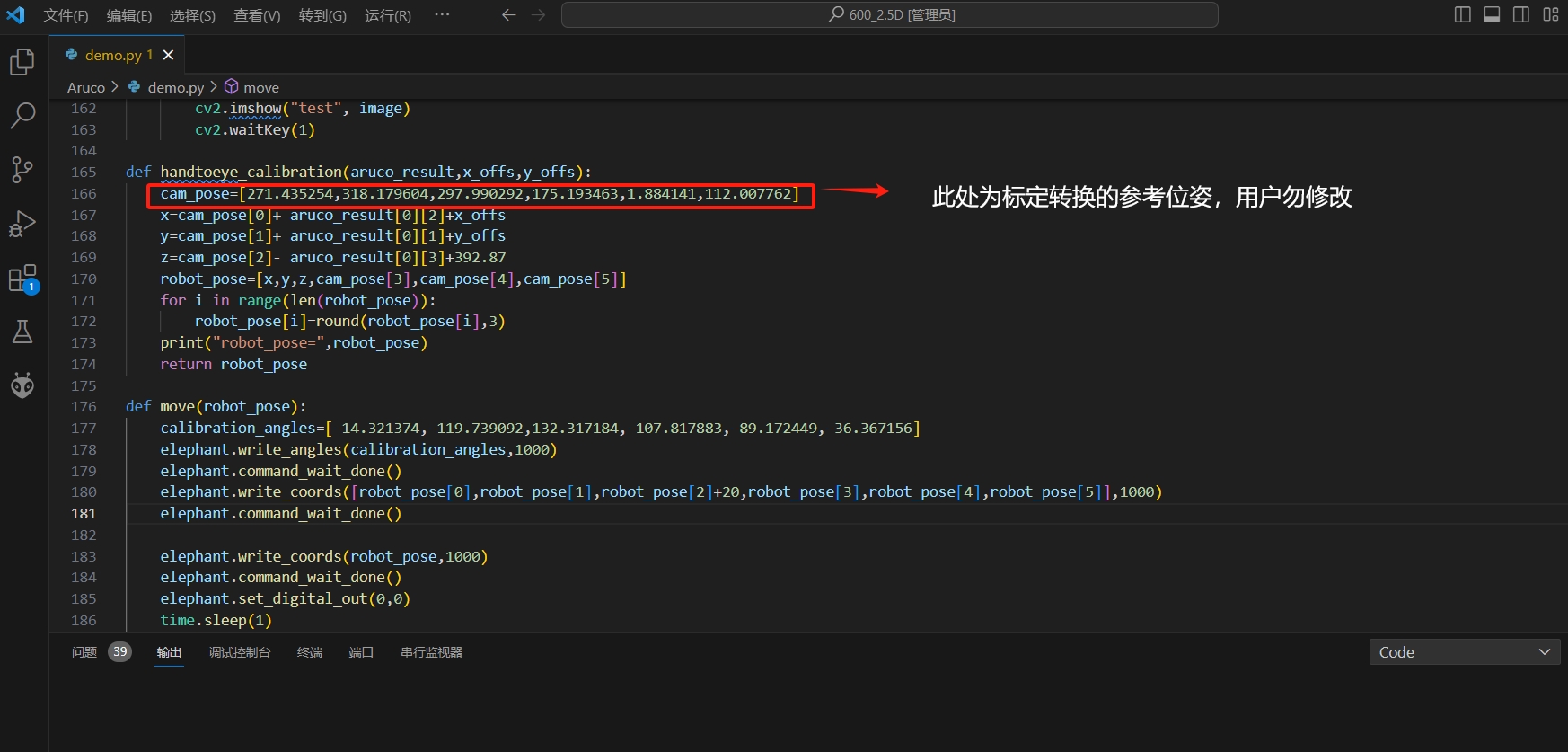Toggle the secondary side bar layout icon

(1521, 15)
